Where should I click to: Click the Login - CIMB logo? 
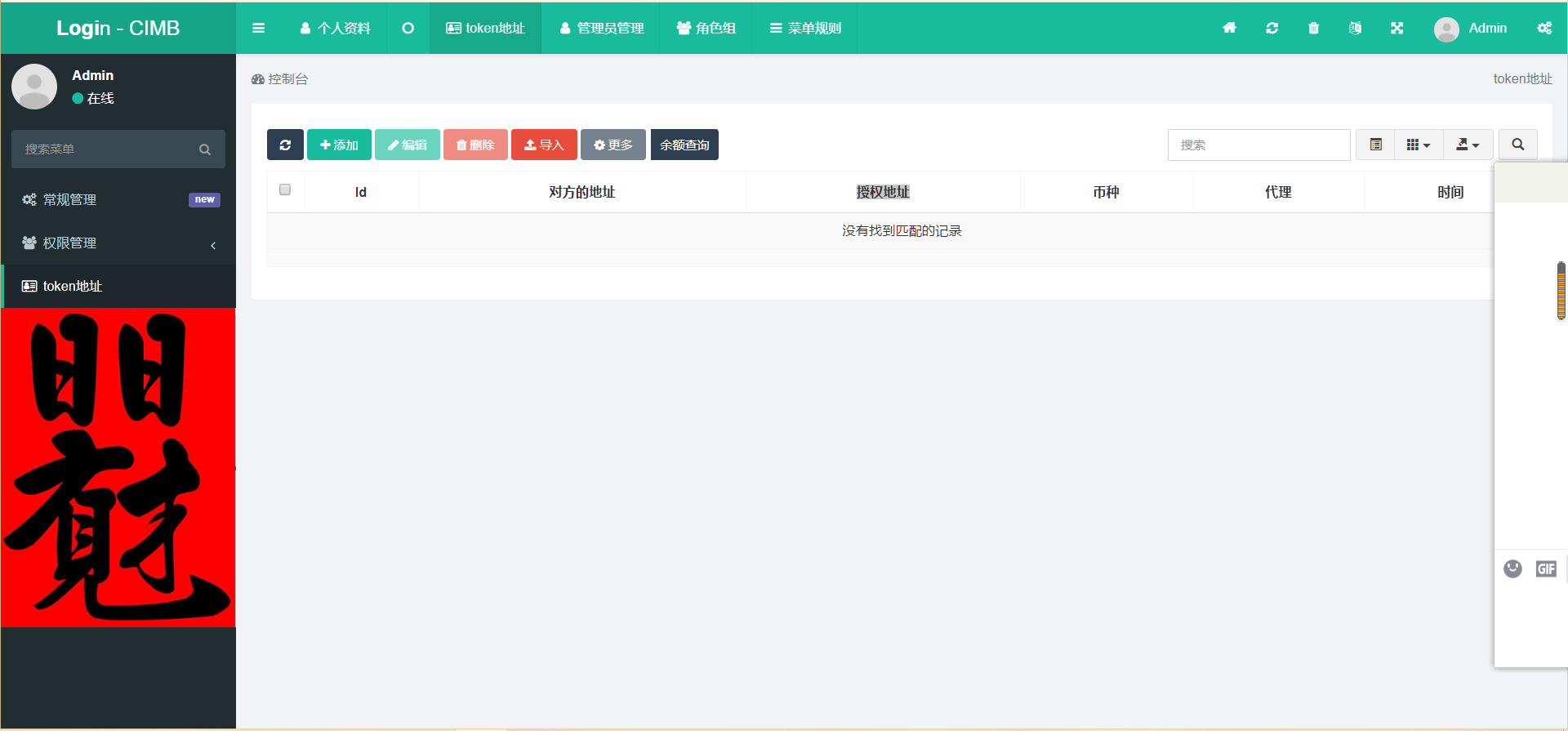click(118, 28)
